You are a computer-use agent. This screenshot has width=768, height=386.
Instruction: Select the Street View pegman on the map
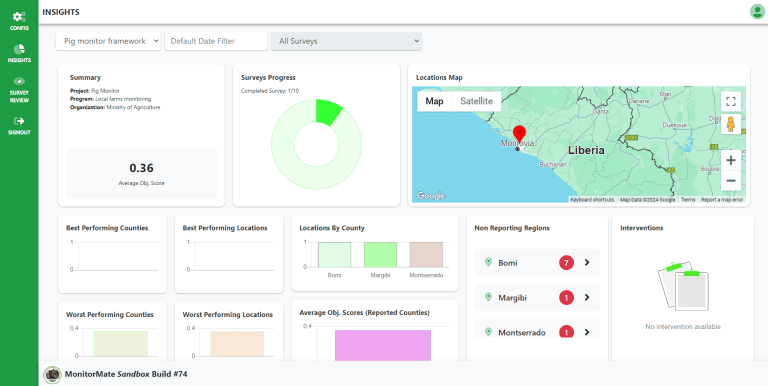pos(731,124)
